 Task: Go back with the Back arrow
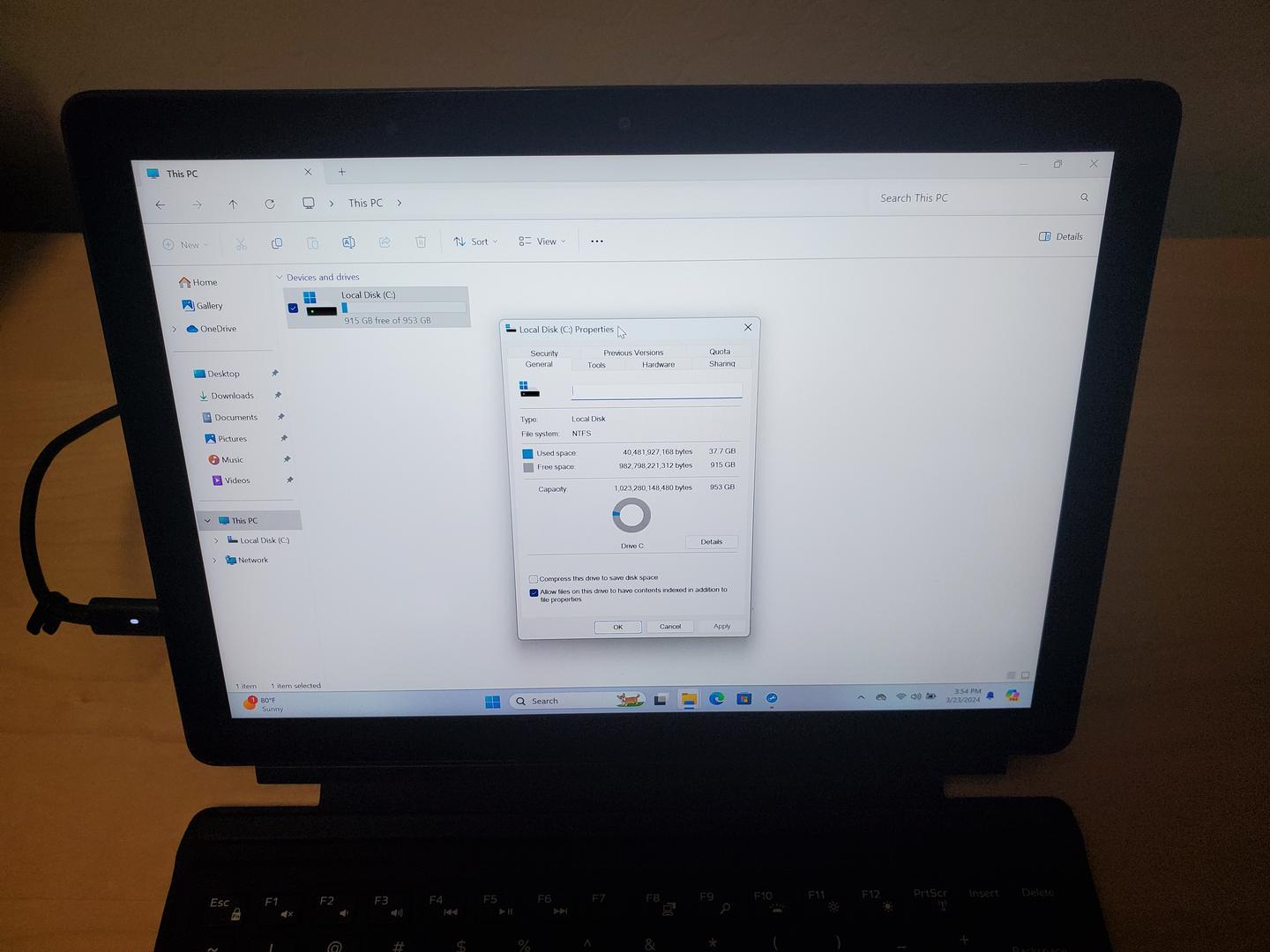161,205
